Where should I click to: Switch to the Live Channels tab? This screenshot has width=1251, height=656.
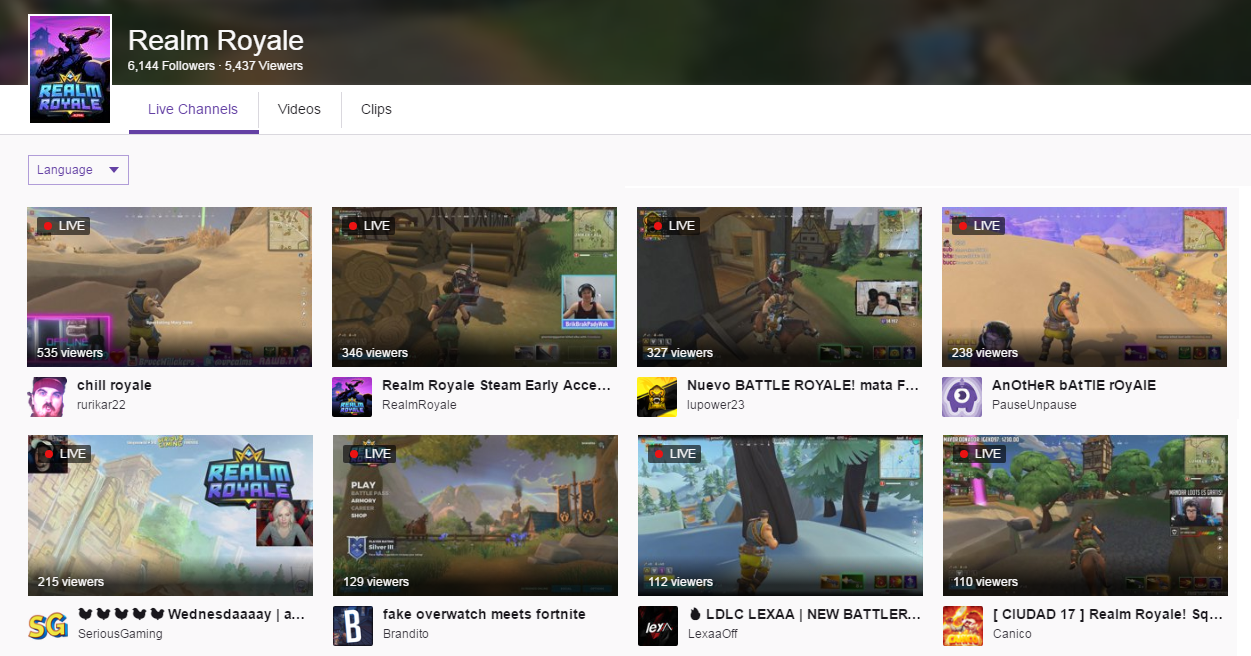pyautogui.click(x=193, y=110)
